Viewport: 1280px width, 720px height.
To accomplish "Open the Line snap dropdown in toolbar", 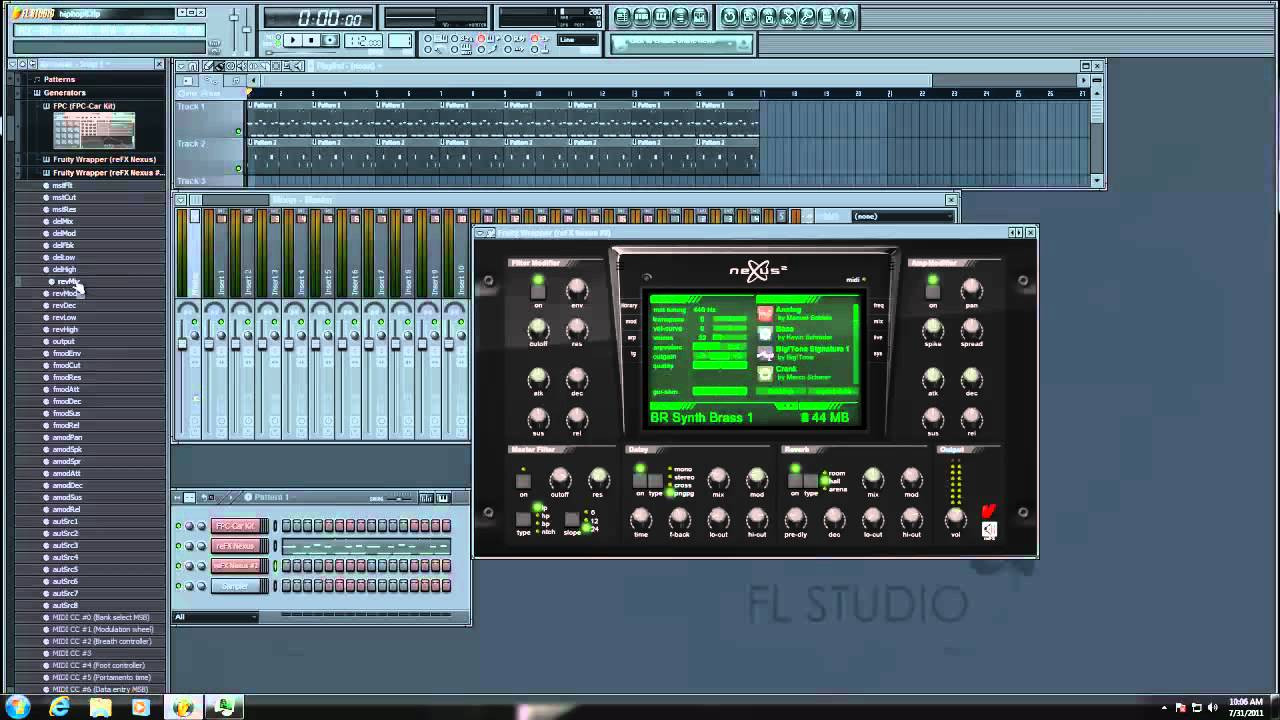I will pyautogui.click(x=578, y=41).
